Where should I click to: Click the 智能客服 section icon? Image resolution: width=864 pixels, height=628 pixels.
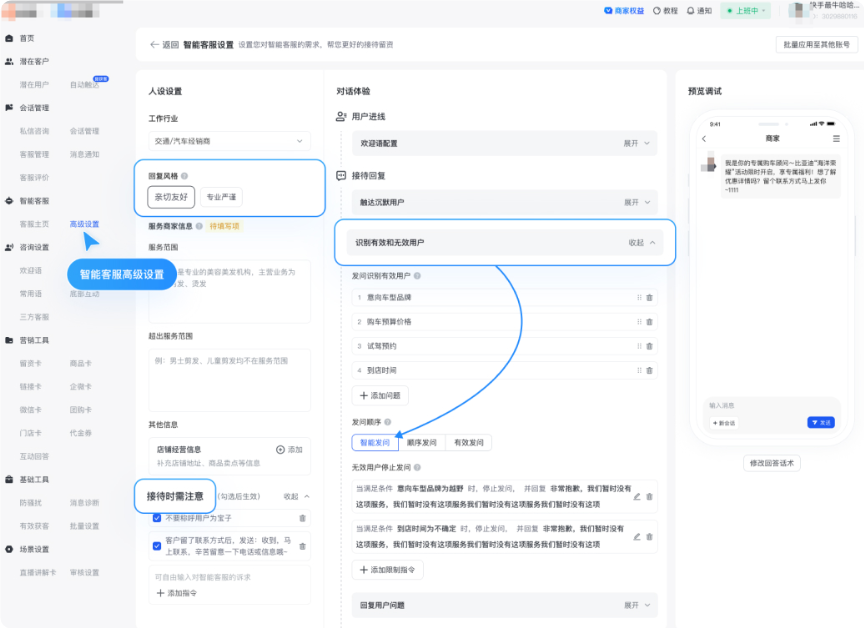tap(9, 201)
